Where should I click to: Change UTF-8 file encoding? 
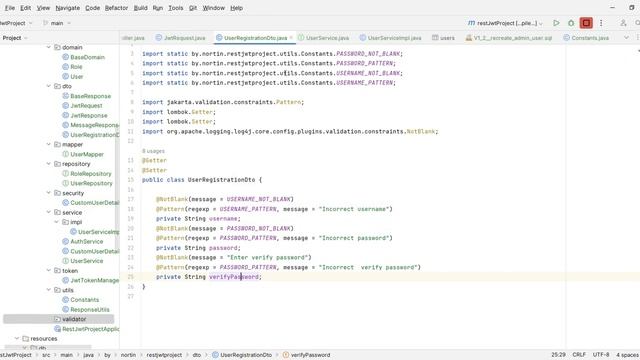601,355
